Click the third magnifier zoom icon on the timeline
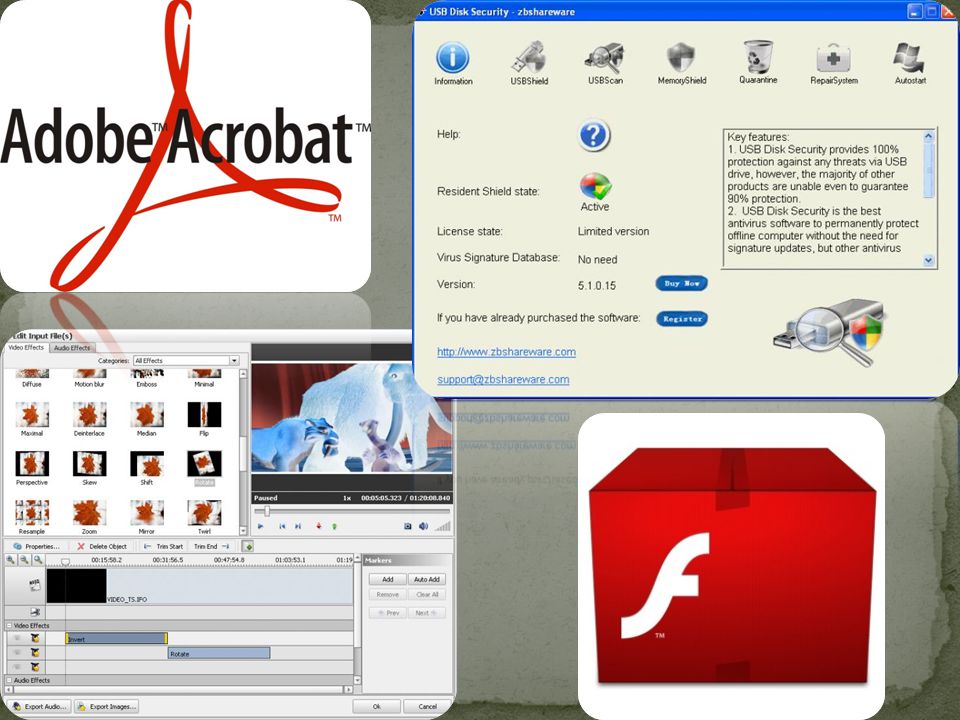 tap(38, 560)
